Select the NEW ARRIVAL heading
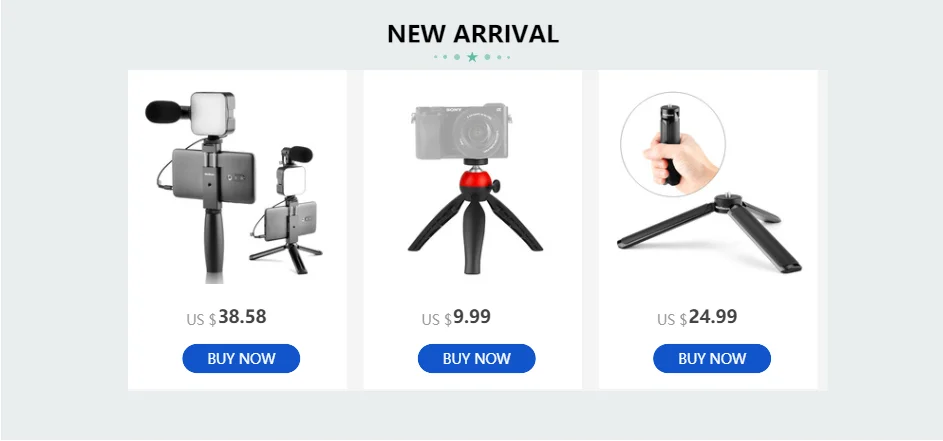Image resolution: width=943 pixels, height=441 pixels. (x=473, y=34)
